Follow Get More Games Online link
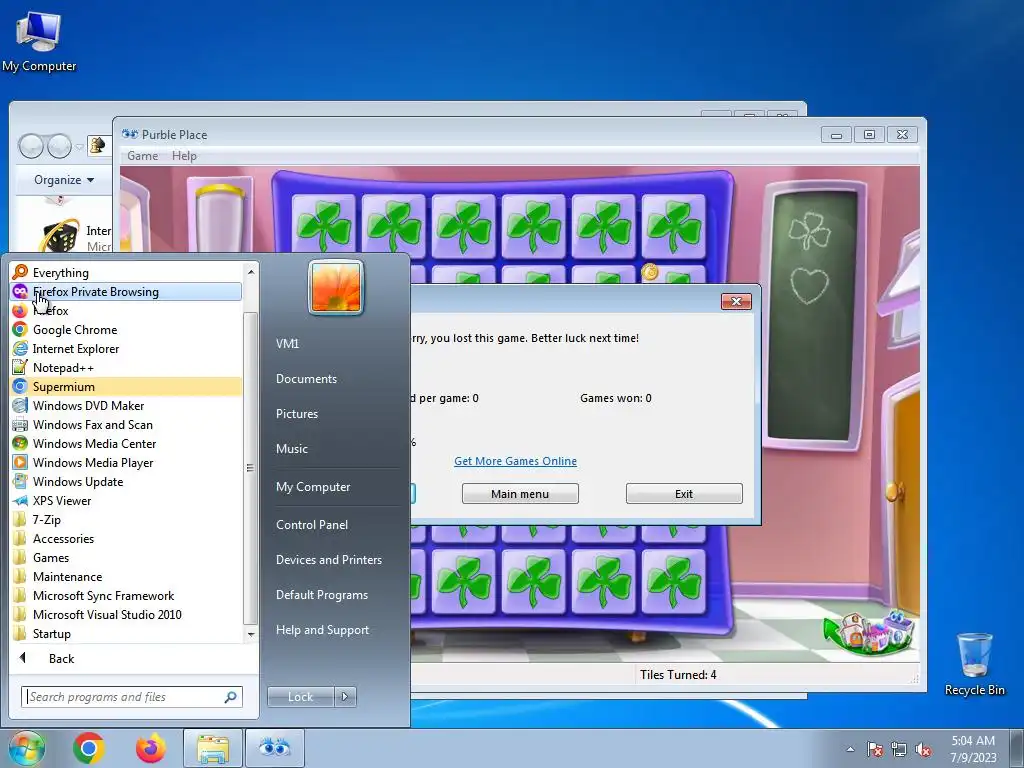This screenshot has width=1024, height=768. 515,461
